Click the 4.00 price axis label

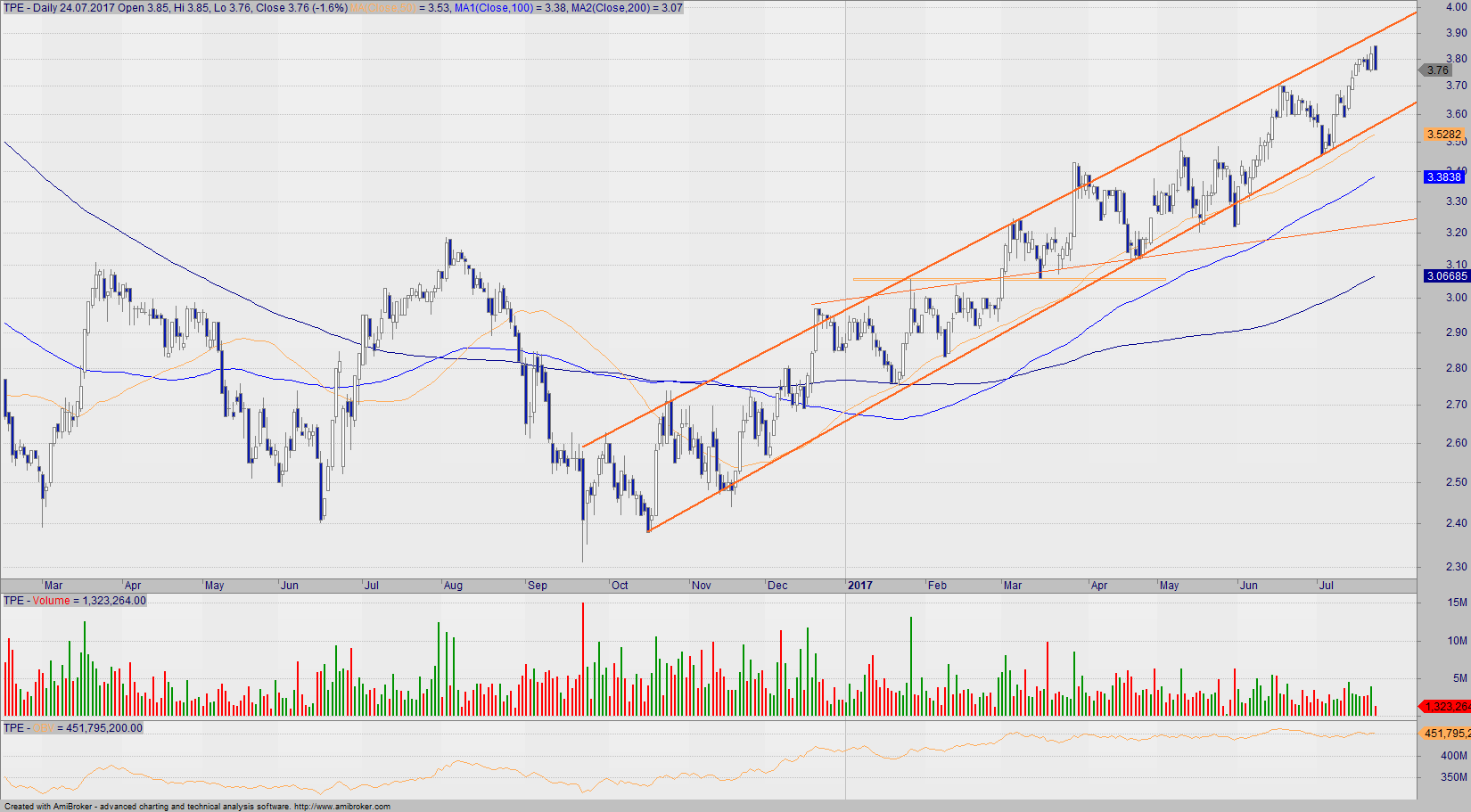[x=1456, y=7]
